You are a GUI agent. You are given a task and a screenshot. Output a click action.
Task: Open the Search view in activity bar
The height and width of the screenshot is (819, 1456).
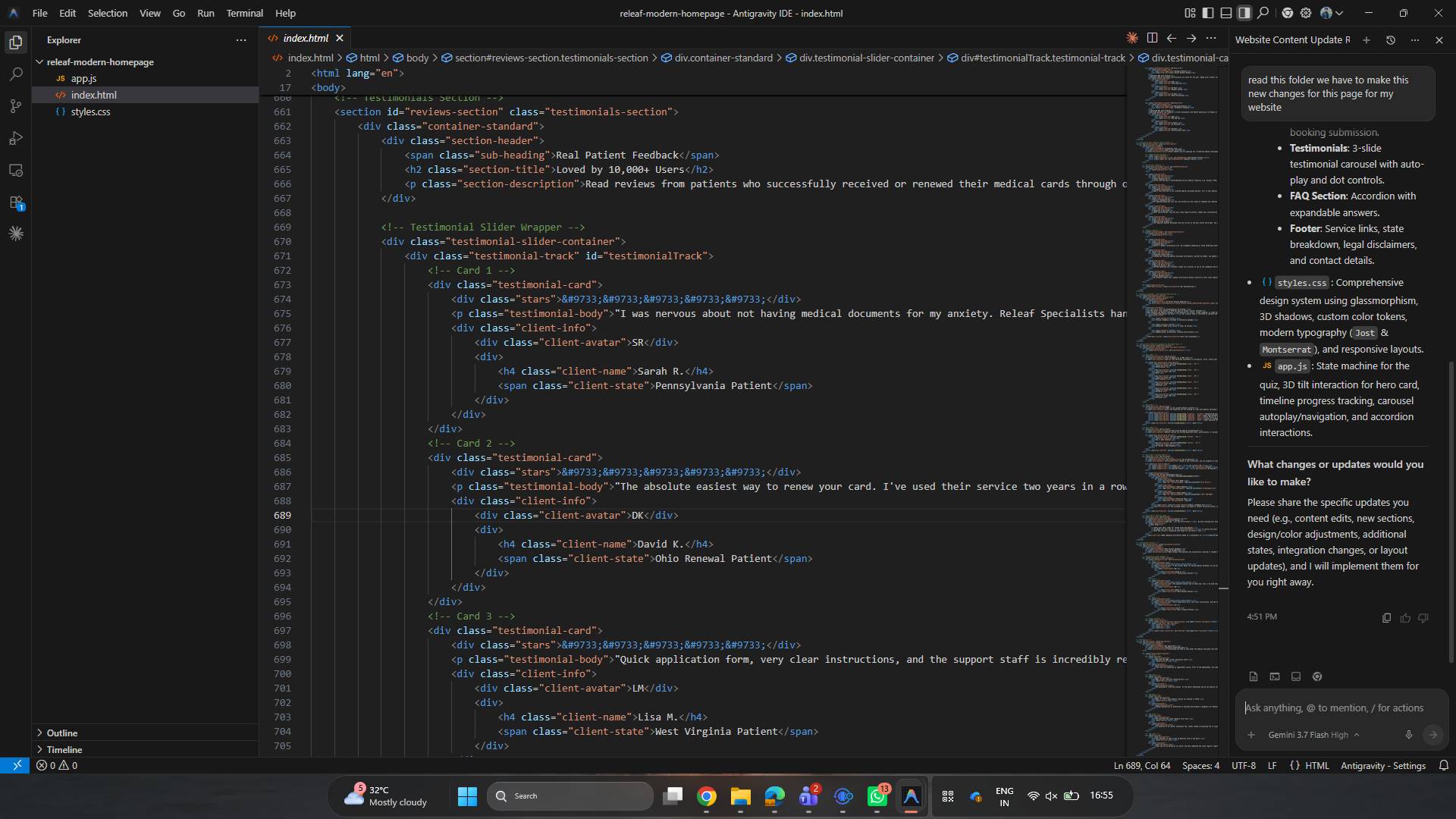coord(16,74)
